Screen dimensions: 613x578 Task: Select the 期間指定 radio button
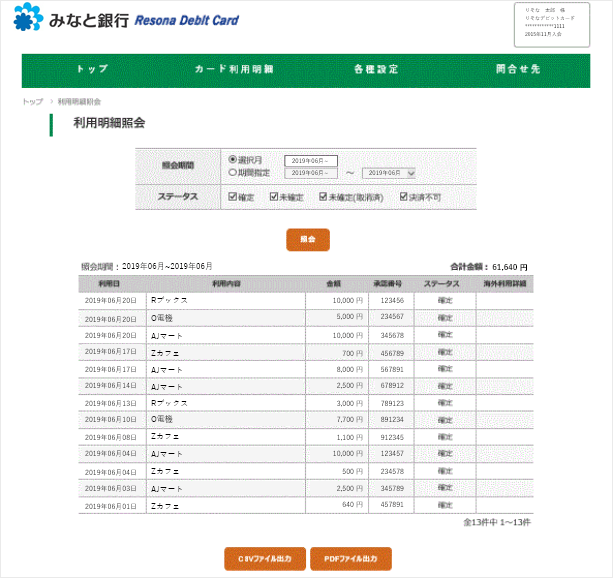coord(233,172)
